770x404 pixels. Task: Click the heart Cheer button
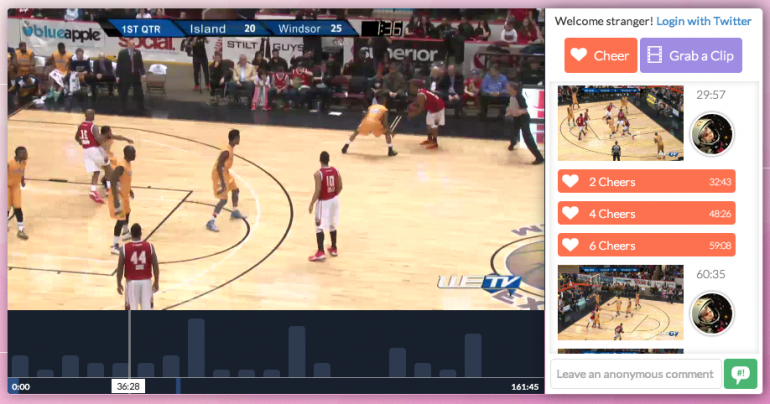[x=600, y=55]
